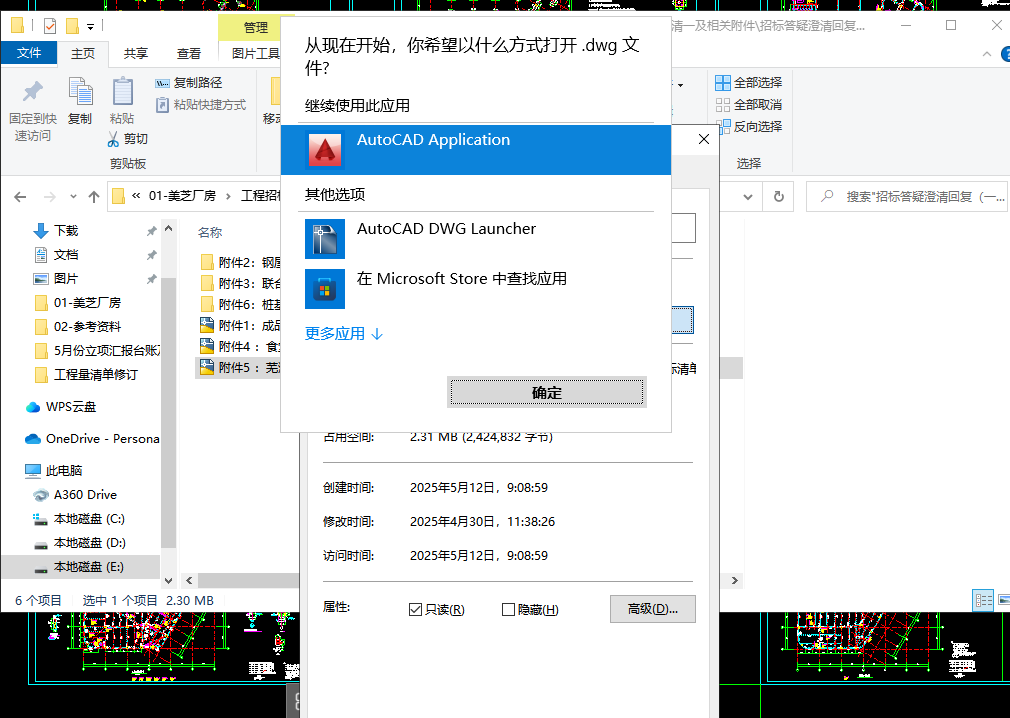This screenshot has width=1010, height=718.
Task: Select the 附件6 folder in file list
Action: (x=240, y=304)
